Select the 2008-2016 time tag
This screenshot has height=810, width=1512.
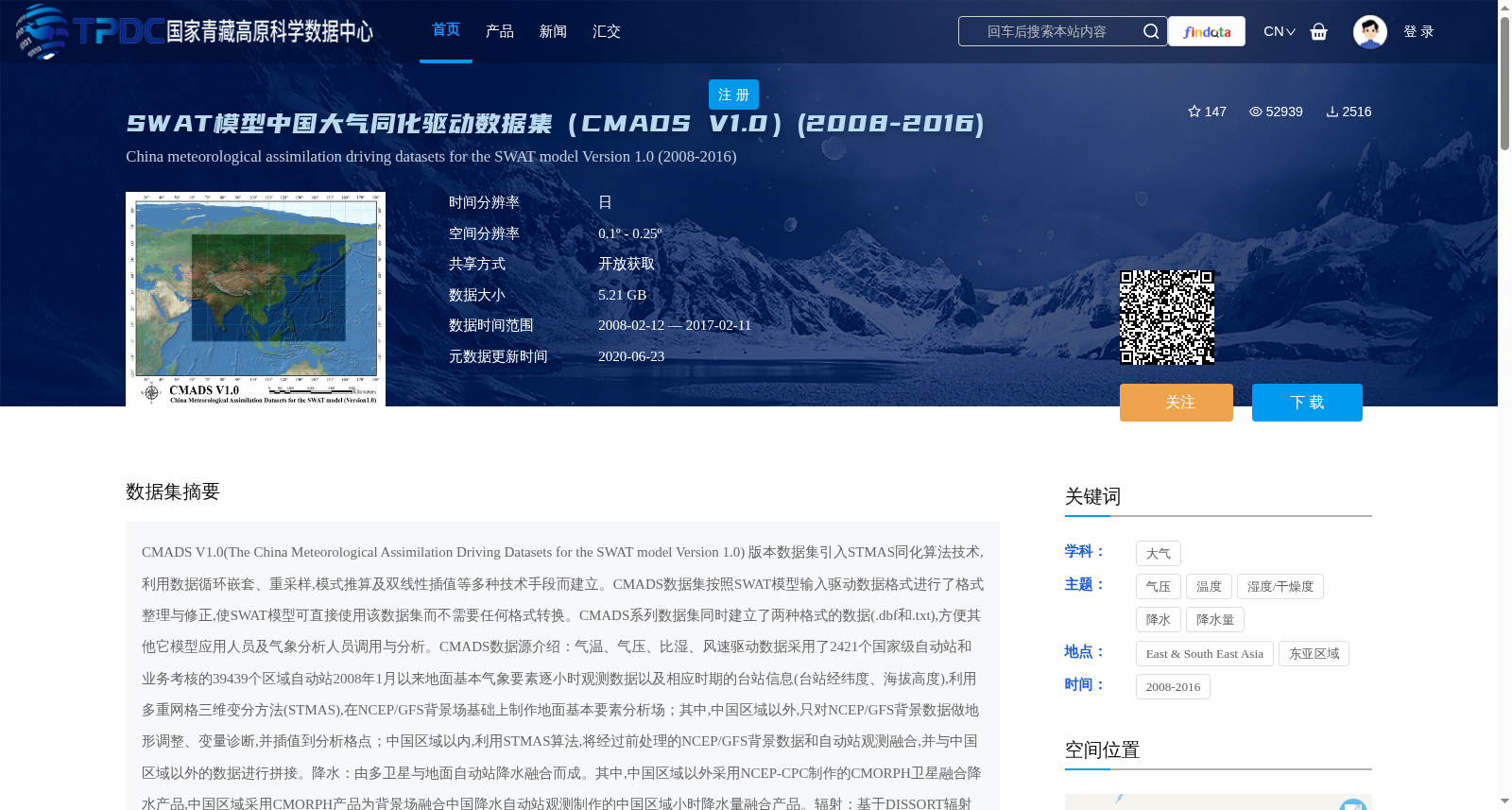(1173, 687)
